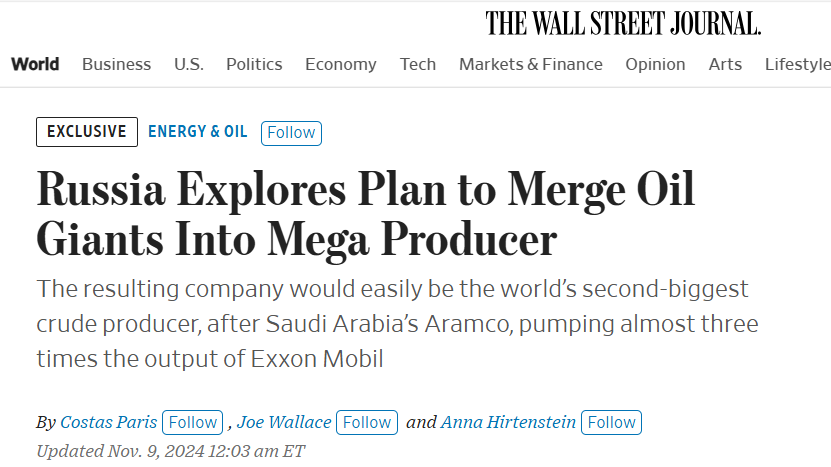
Task: Select the Economy nav item
Action: [x=341, y=64]
